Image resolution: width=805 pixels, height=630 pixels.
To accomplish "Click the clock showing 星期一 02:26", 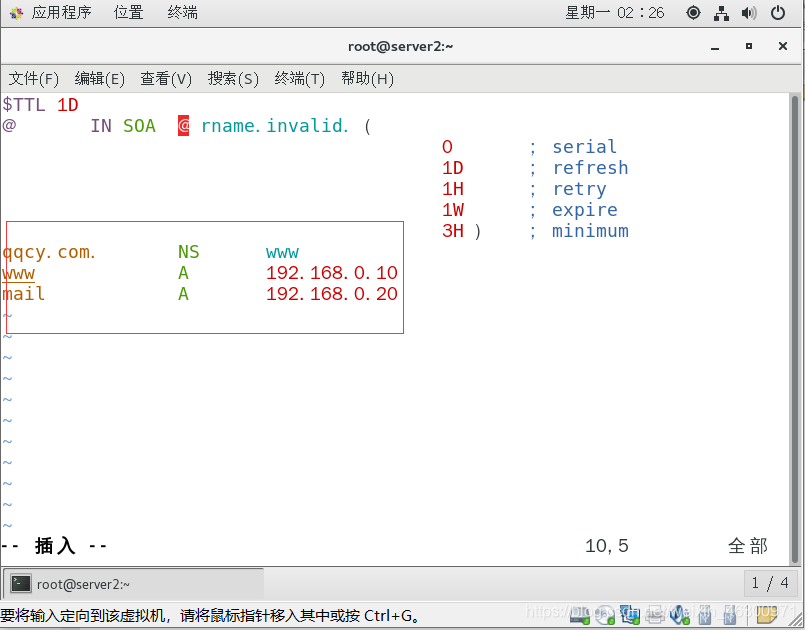I will [615, 12].
